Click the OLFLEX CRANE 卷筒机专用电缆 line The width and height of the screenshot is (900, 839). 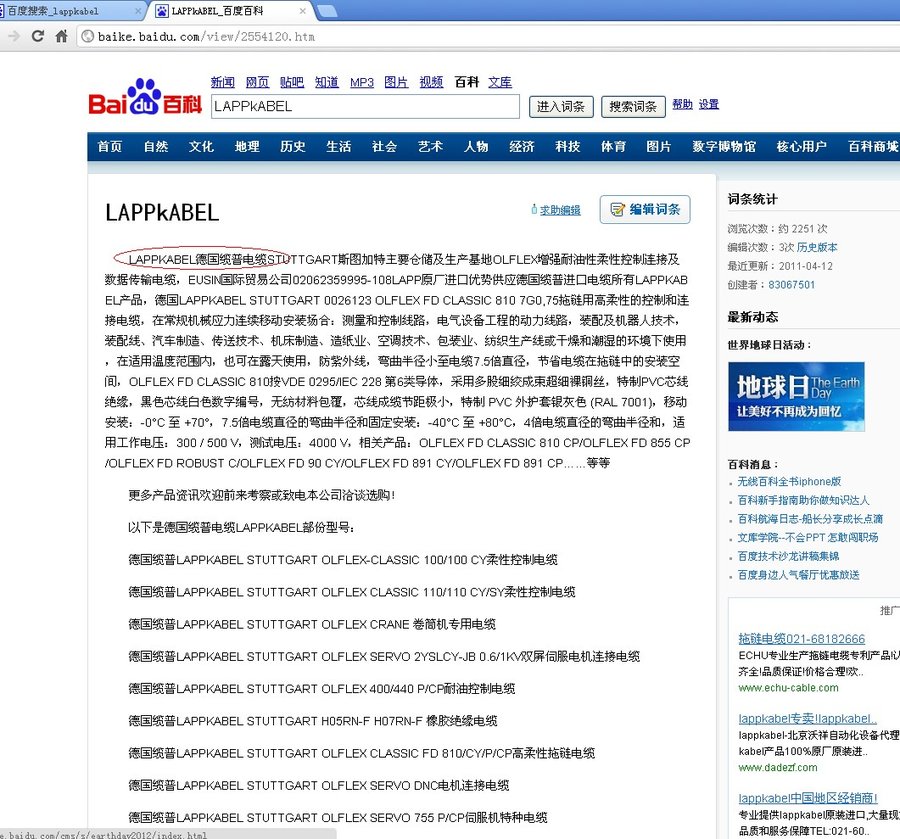pyautogui.click(x=312, y=624)
